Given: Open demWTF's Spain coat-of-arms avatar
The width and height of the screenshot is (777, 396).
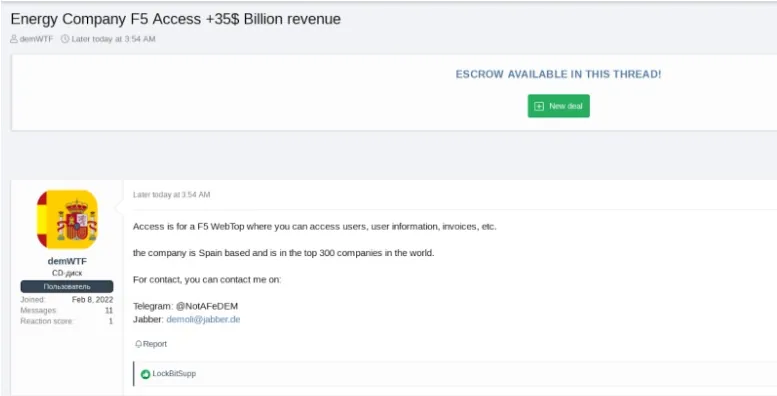Looking at the screenshot, I should [67, 220].
